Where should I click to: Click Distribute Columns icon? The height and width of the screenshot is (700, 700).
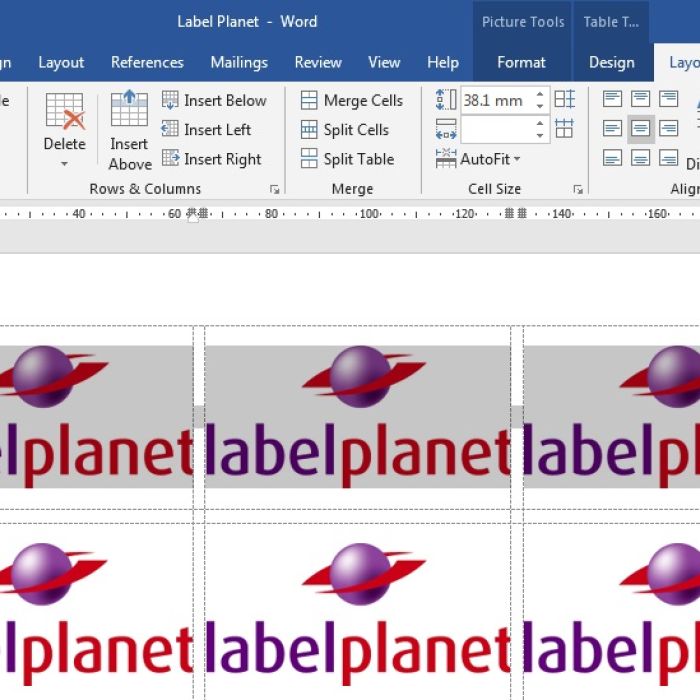coord(564,129)
